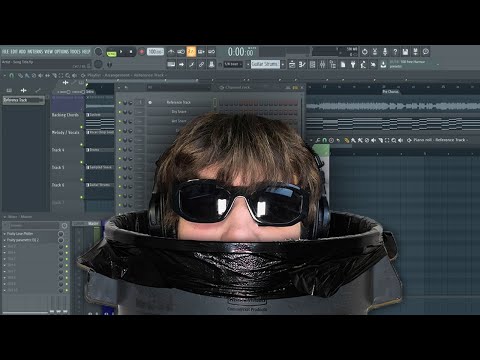480x360 pixels.
Task: Open the Browser view icon
Action: pyautogui.click(x=333, y=64)
